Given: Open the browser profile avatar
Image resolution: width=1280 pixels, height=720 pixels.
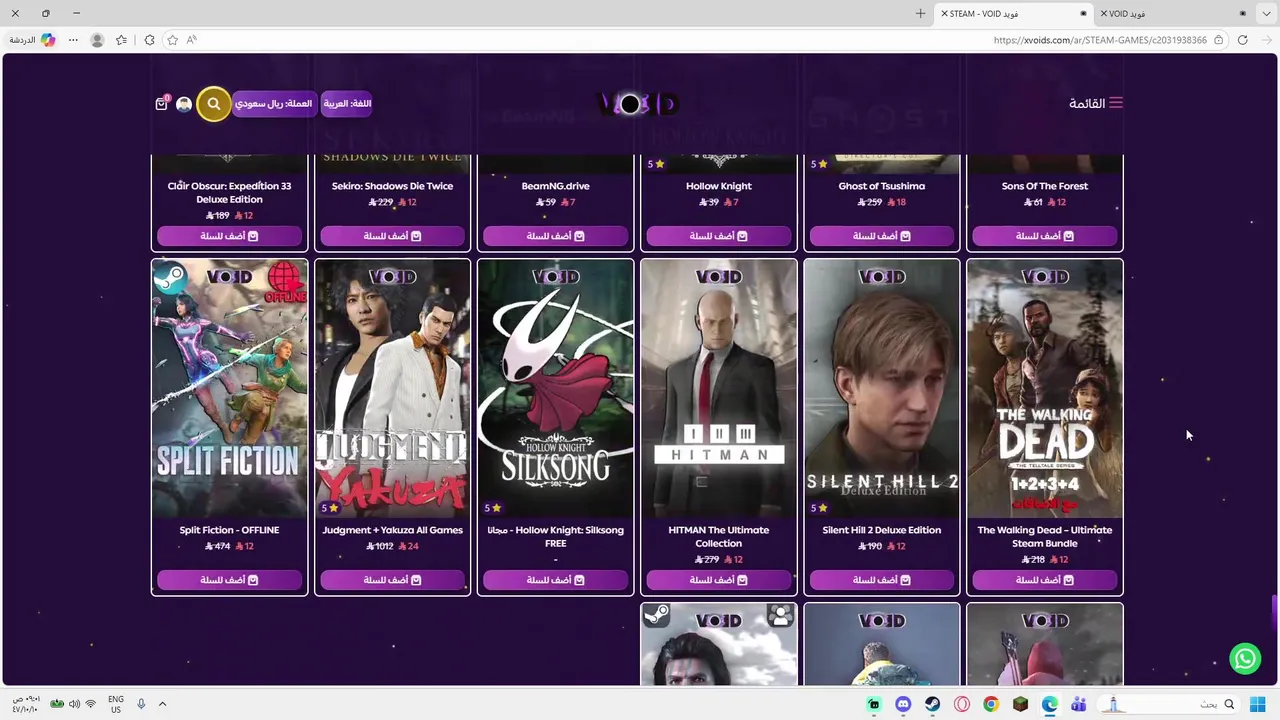Looking at the screenshot, I should [97, 40].
